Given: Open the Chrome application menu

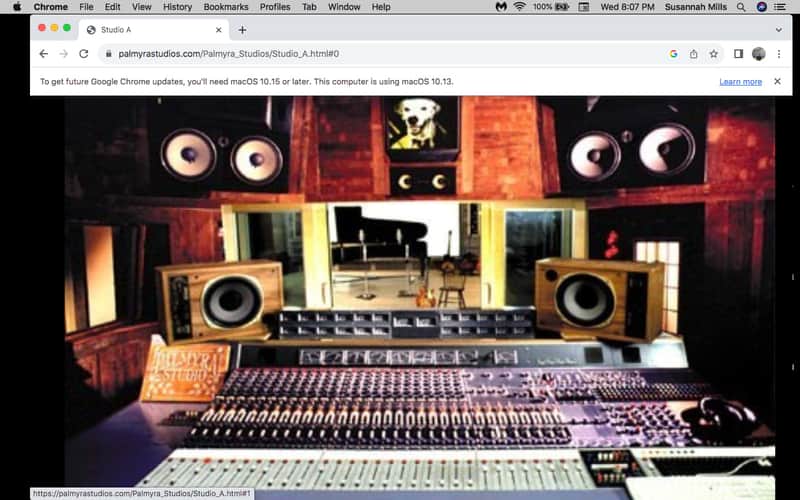Looking at the screenshot, I should coord(51,7).
